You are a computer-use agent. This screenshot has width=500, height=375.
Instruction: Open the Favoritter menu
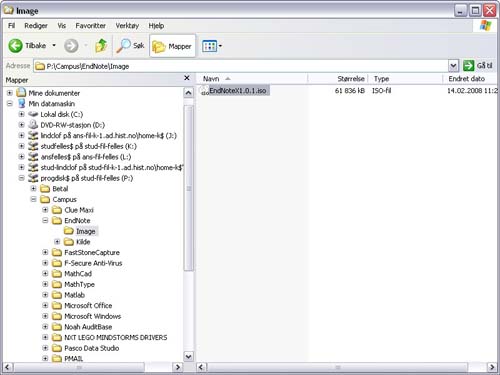pos(90,26)
